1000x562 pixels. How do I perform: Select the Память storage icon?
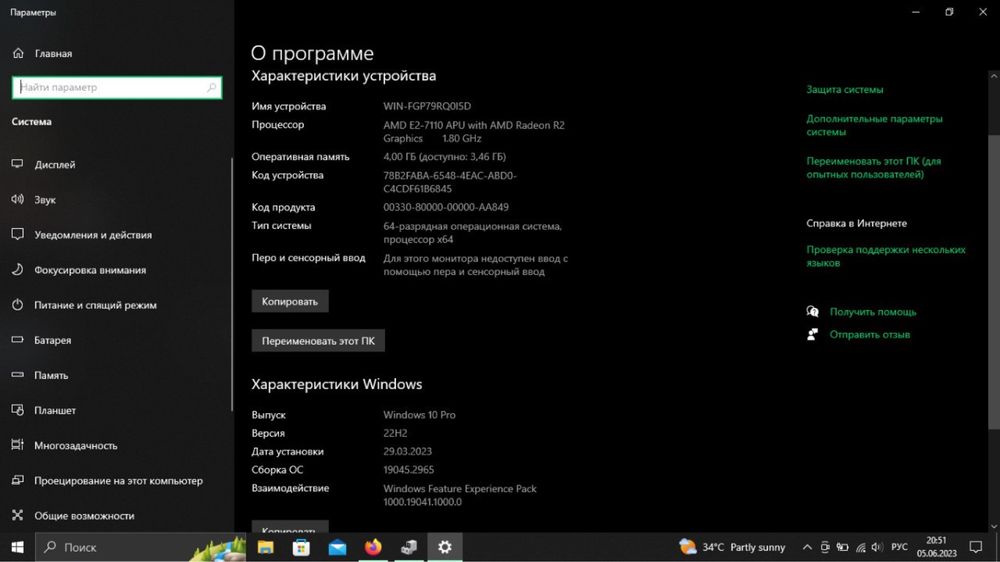click(18, 375)
